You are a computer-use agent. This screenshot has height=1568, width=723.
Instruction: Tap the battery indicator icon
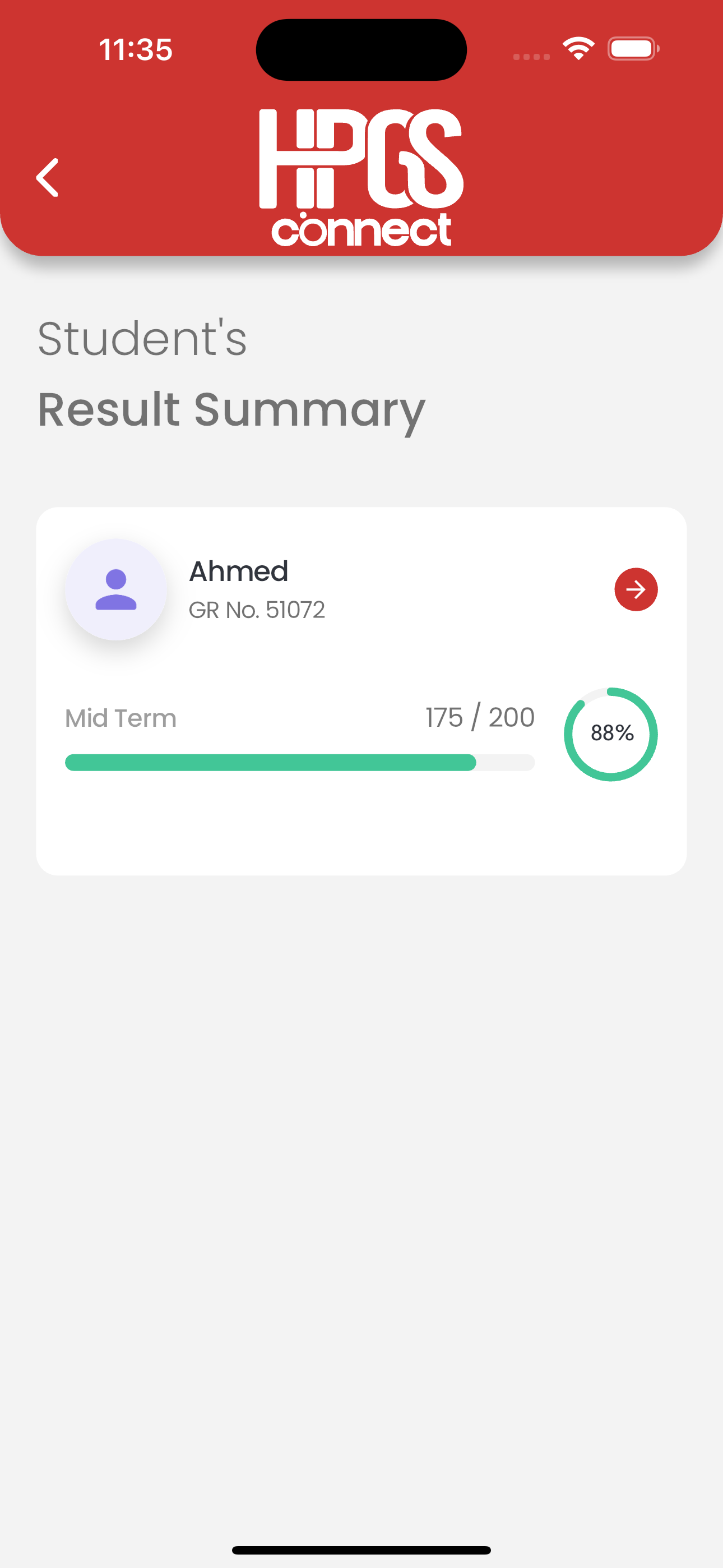point(633,49)
